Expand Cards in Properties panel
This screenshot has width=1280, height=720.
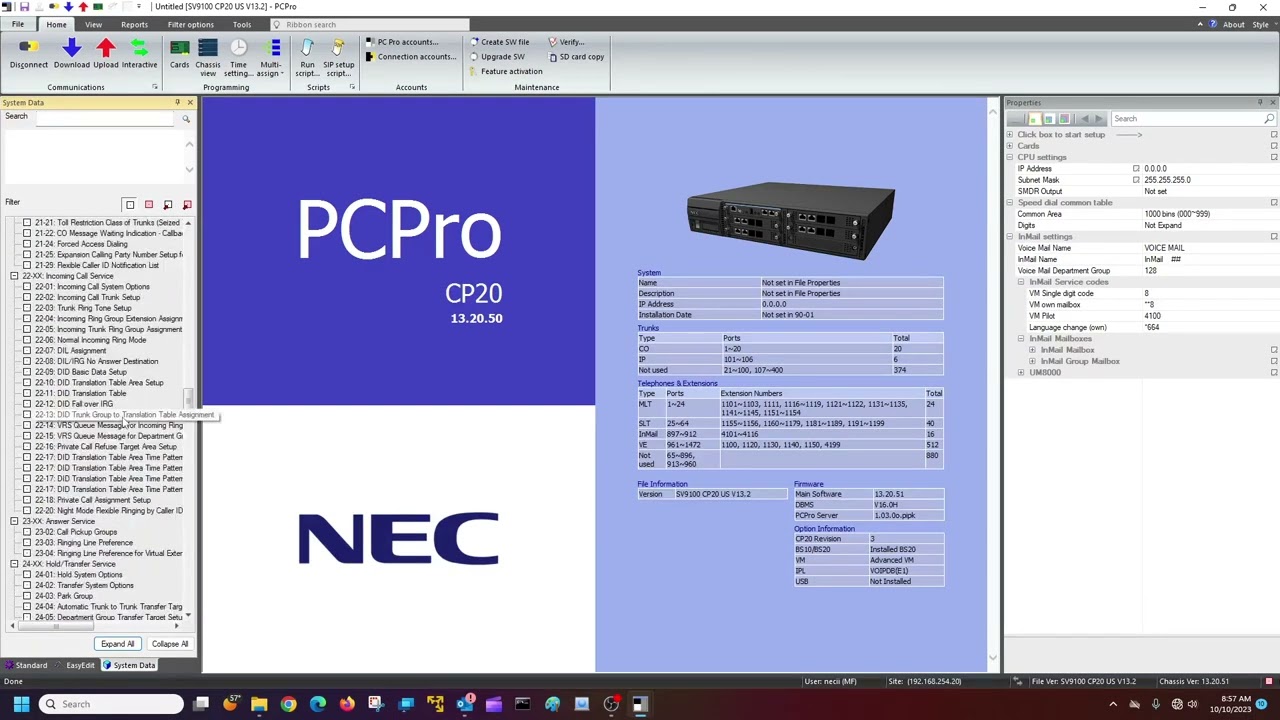[1009, 146]
